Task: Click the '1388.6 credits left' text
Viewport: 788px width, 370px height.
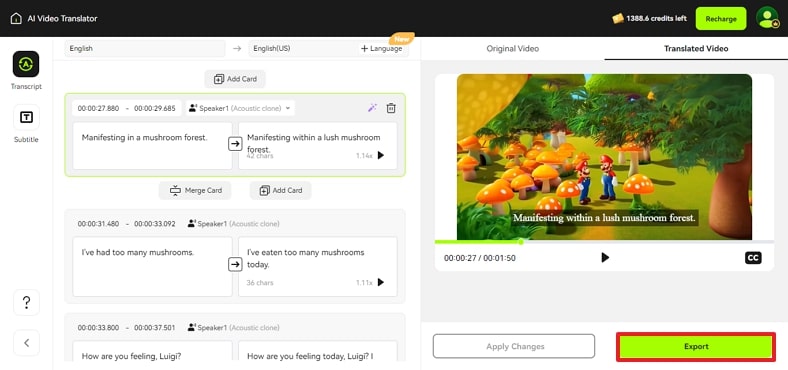Action: [657, 19]
